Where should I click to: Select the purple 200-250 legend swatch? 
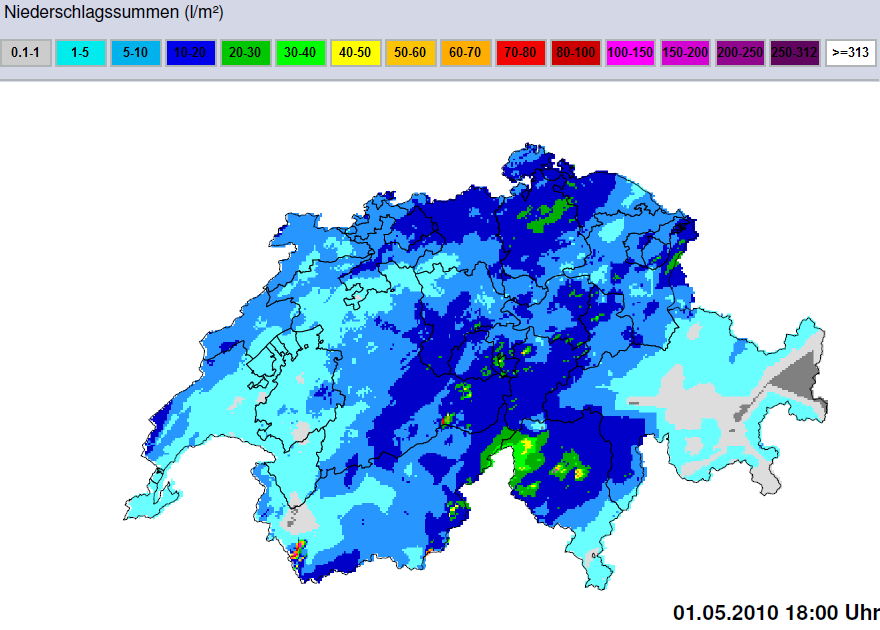(x=741, y=53)
